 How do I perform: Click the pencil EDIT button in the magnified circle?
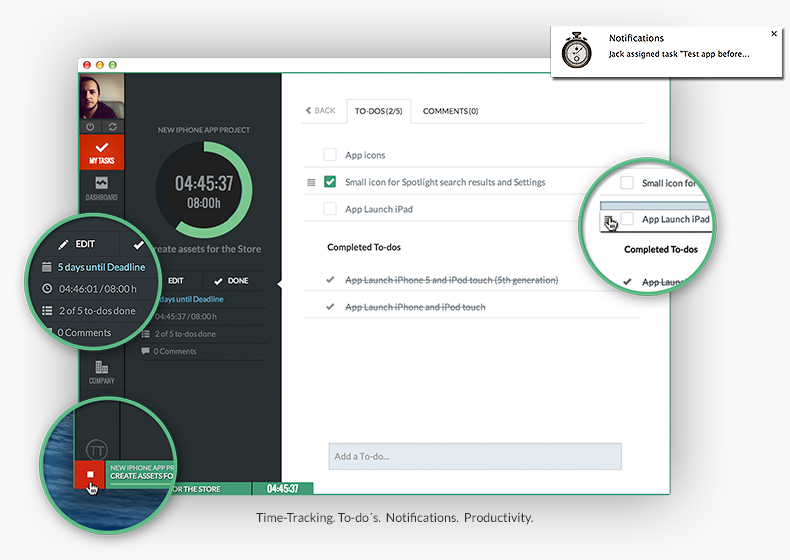pos(77,244)
